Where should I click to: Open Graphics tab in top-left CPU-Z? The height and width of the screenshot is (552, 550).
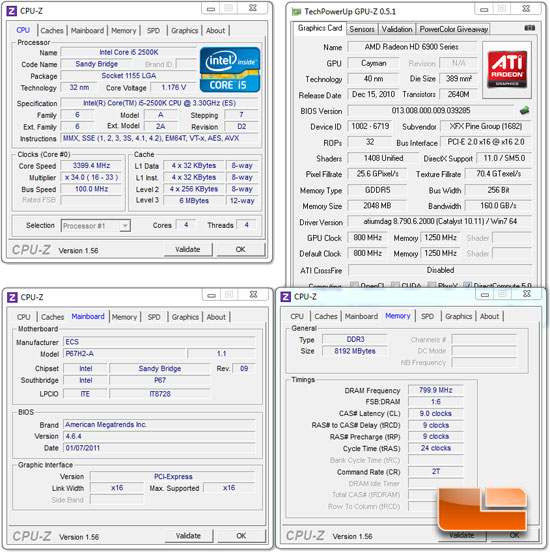tap(185, 31)
